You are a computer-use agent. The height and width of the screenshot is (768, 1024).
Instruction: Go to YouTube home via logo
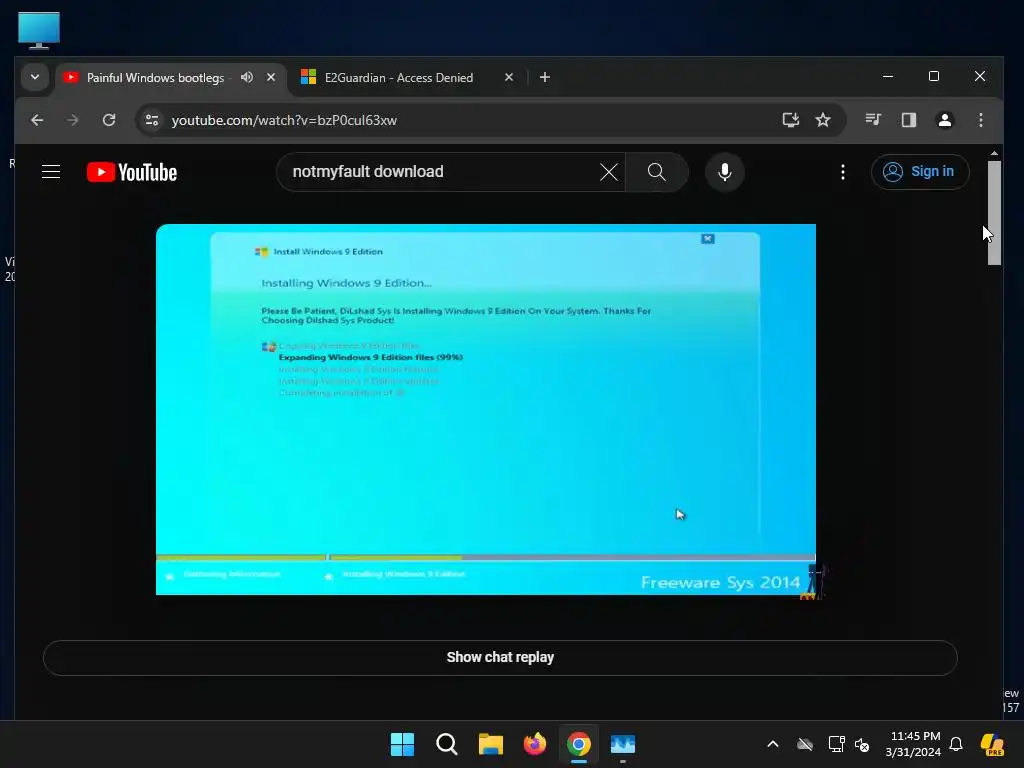tap(132, 172)
